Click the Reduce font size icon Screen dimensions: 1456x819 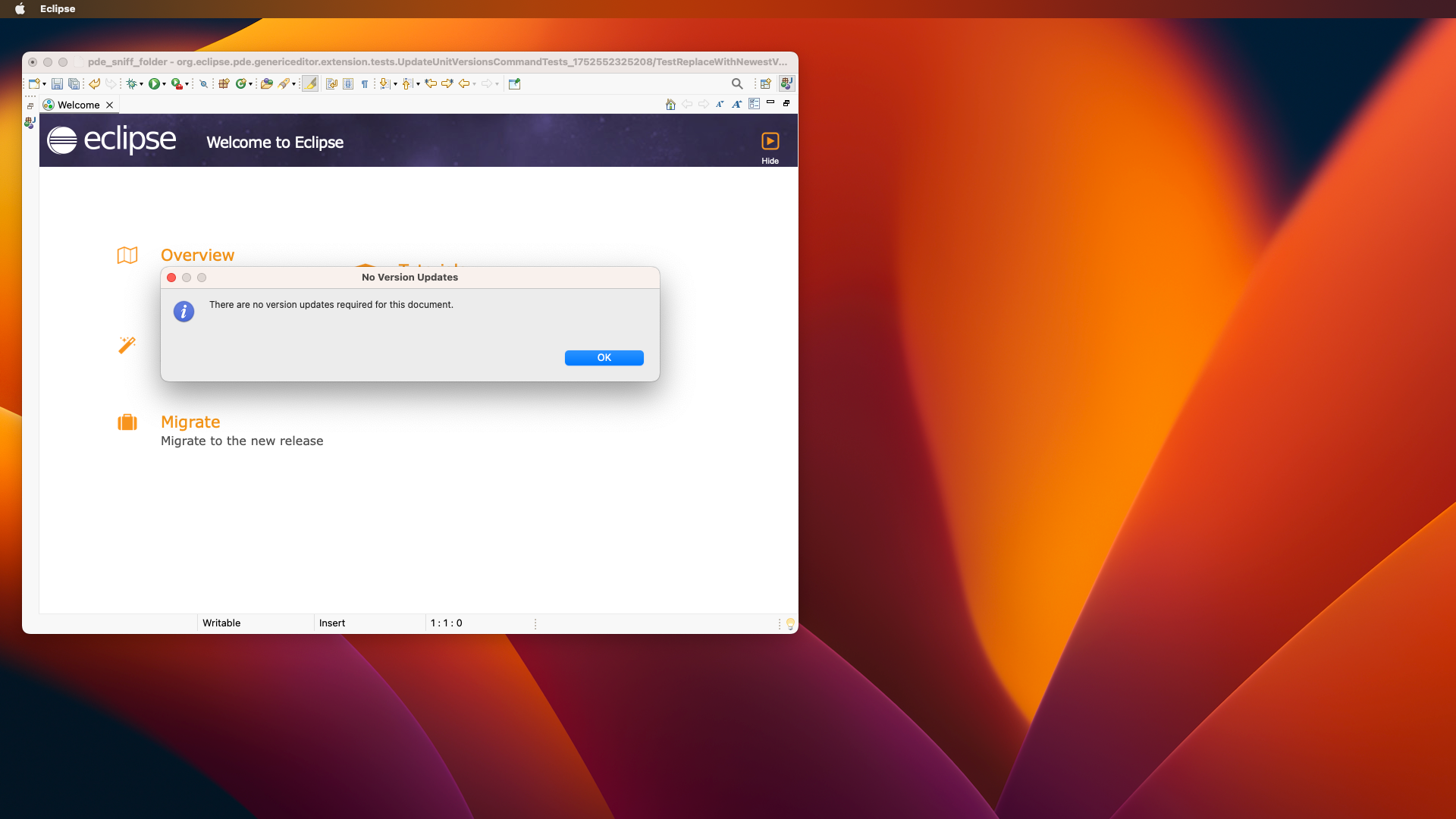720,105
